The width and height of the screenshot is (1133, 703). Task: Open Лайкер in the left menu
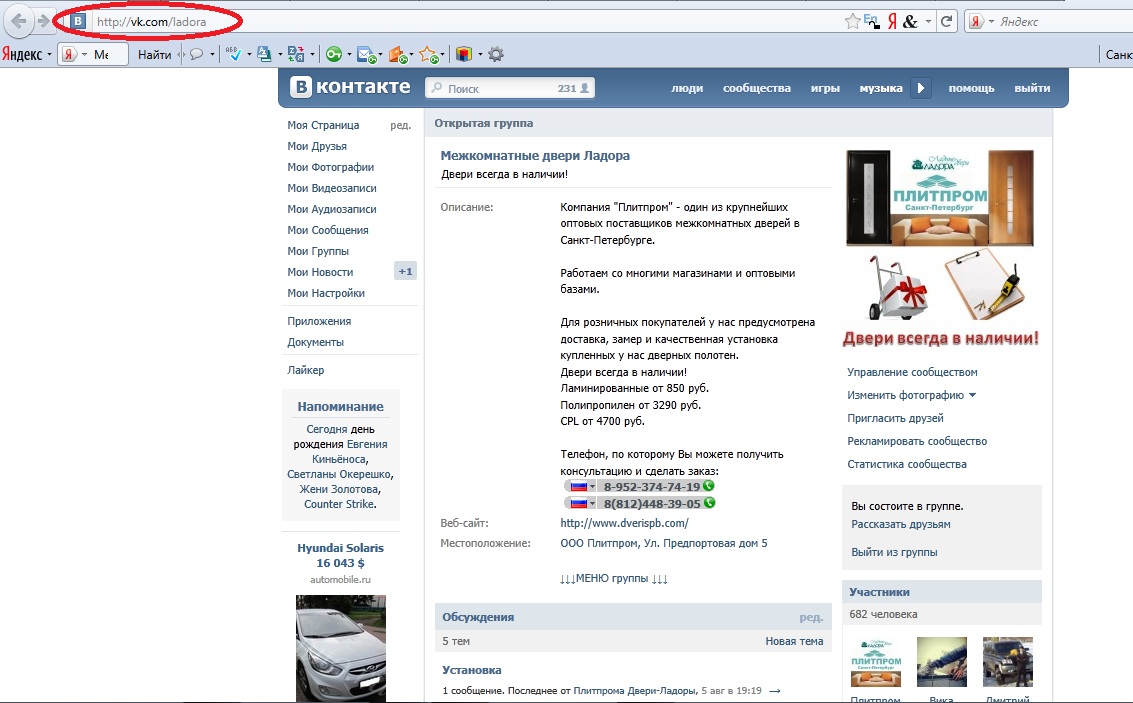point(306,370)
